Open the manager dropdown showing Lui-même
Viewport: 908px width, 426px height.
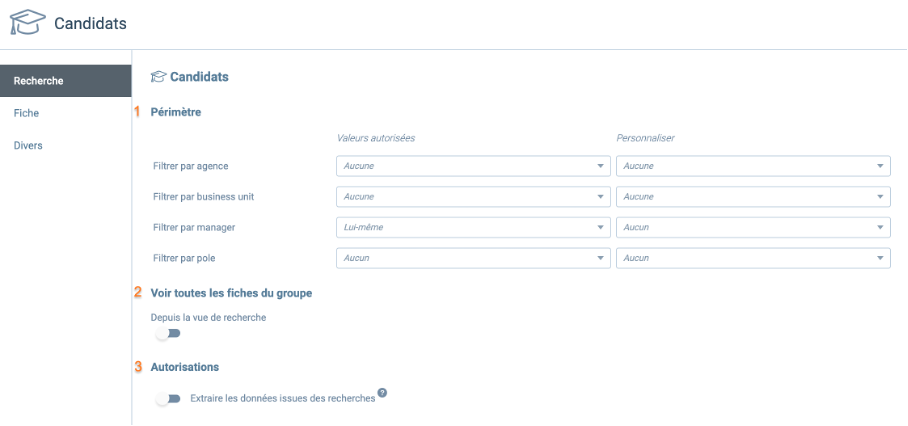473,227
